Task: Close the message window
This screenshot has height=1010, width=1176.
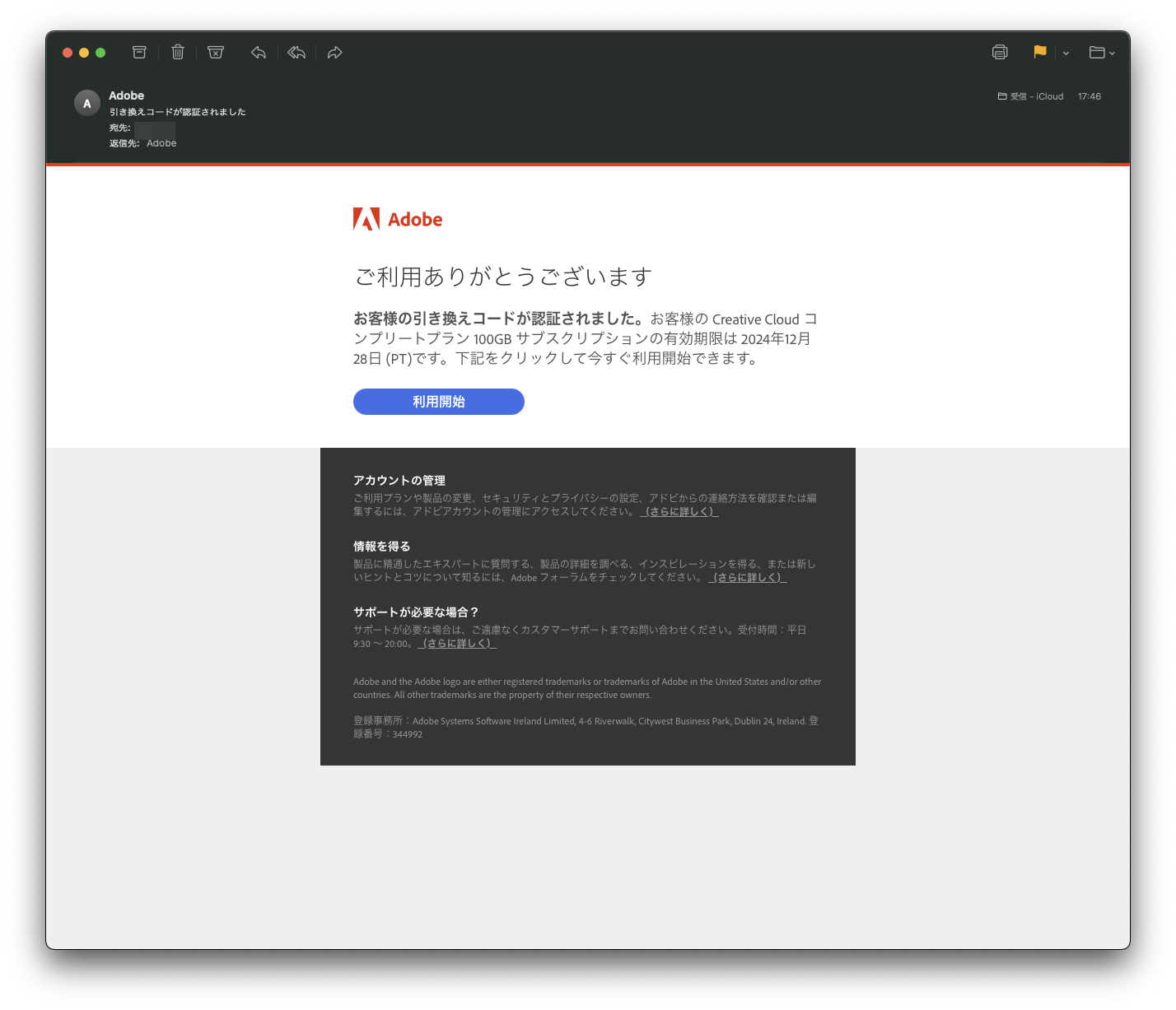Action: tap(68, 53)
